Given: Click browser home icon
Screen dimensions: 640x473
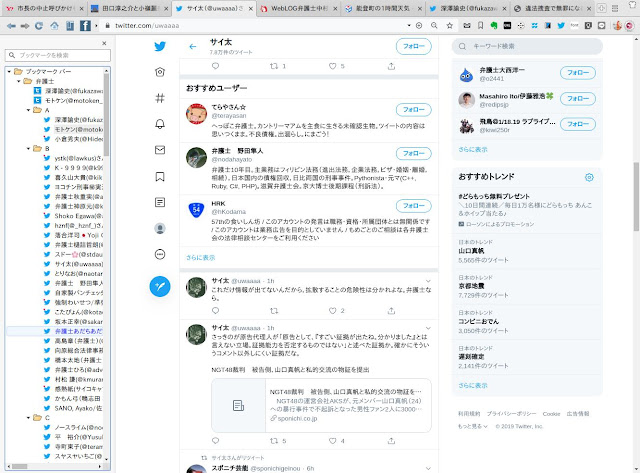Looking at the screenshot, I should [x=54, y=26].
